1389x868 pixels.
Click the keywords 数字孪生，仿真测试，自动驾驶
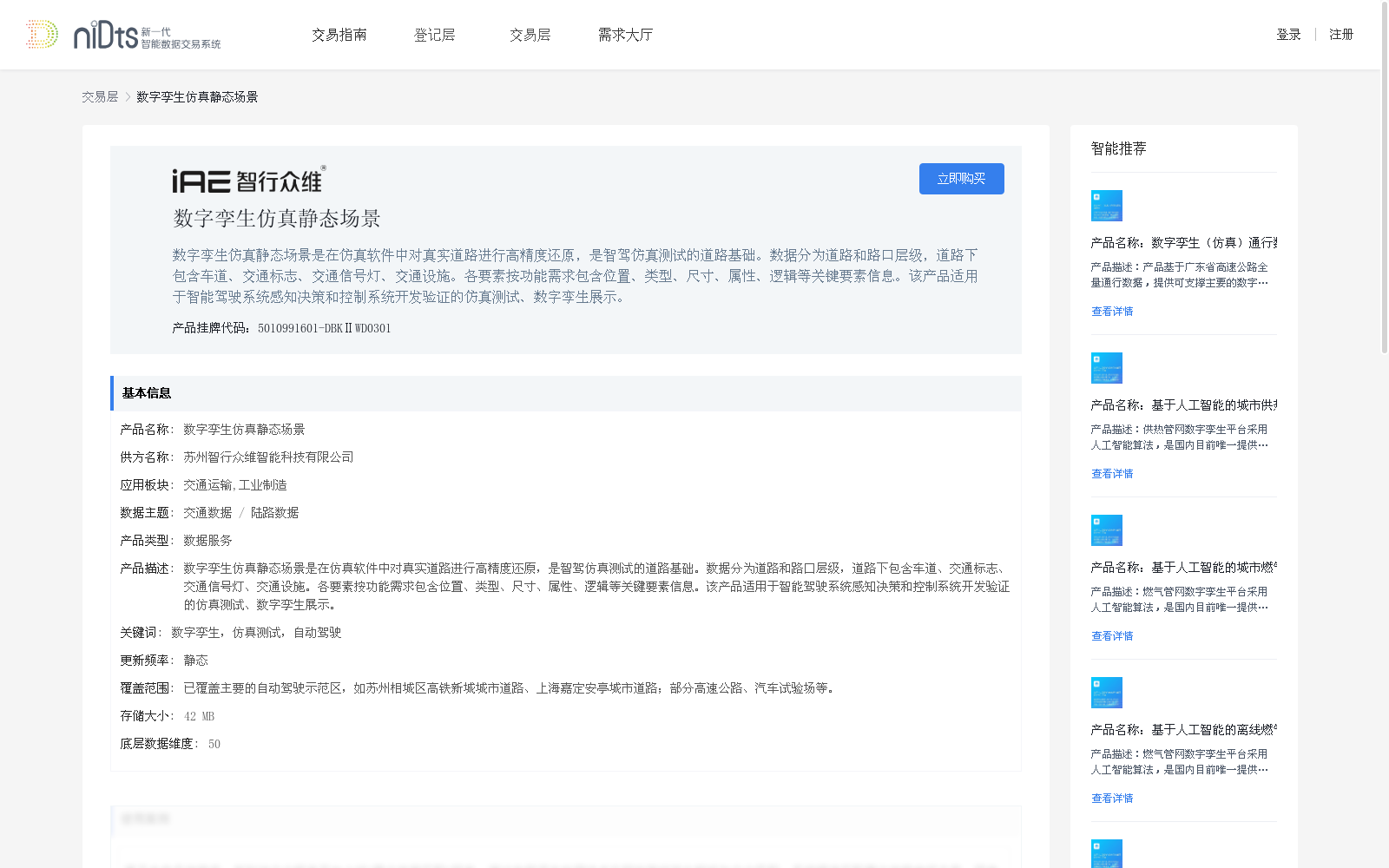point(256,633)
